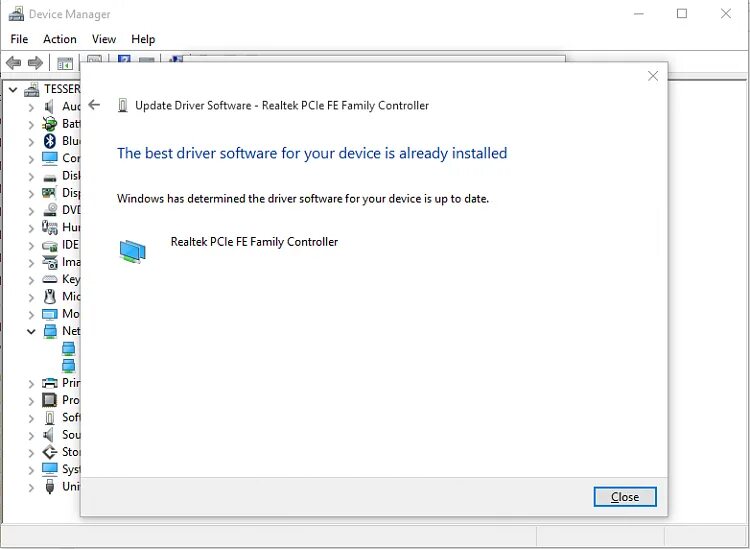This screenshot has height=549, width=750.
Task: Expand the Computer category
Action: pyautogui.click(x=31, y=159)
